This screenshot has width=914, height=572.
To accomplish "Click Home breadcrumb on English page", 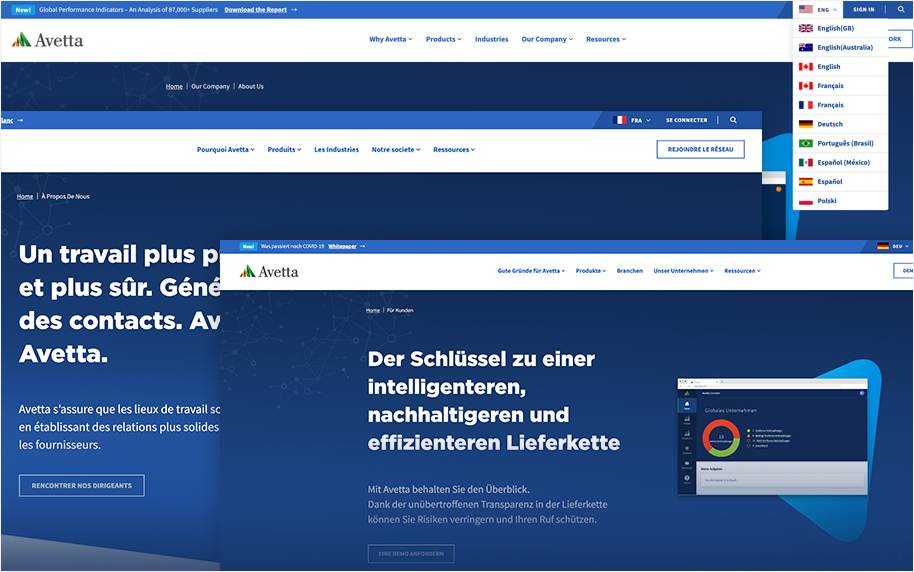I will click(x=174, y=86).
